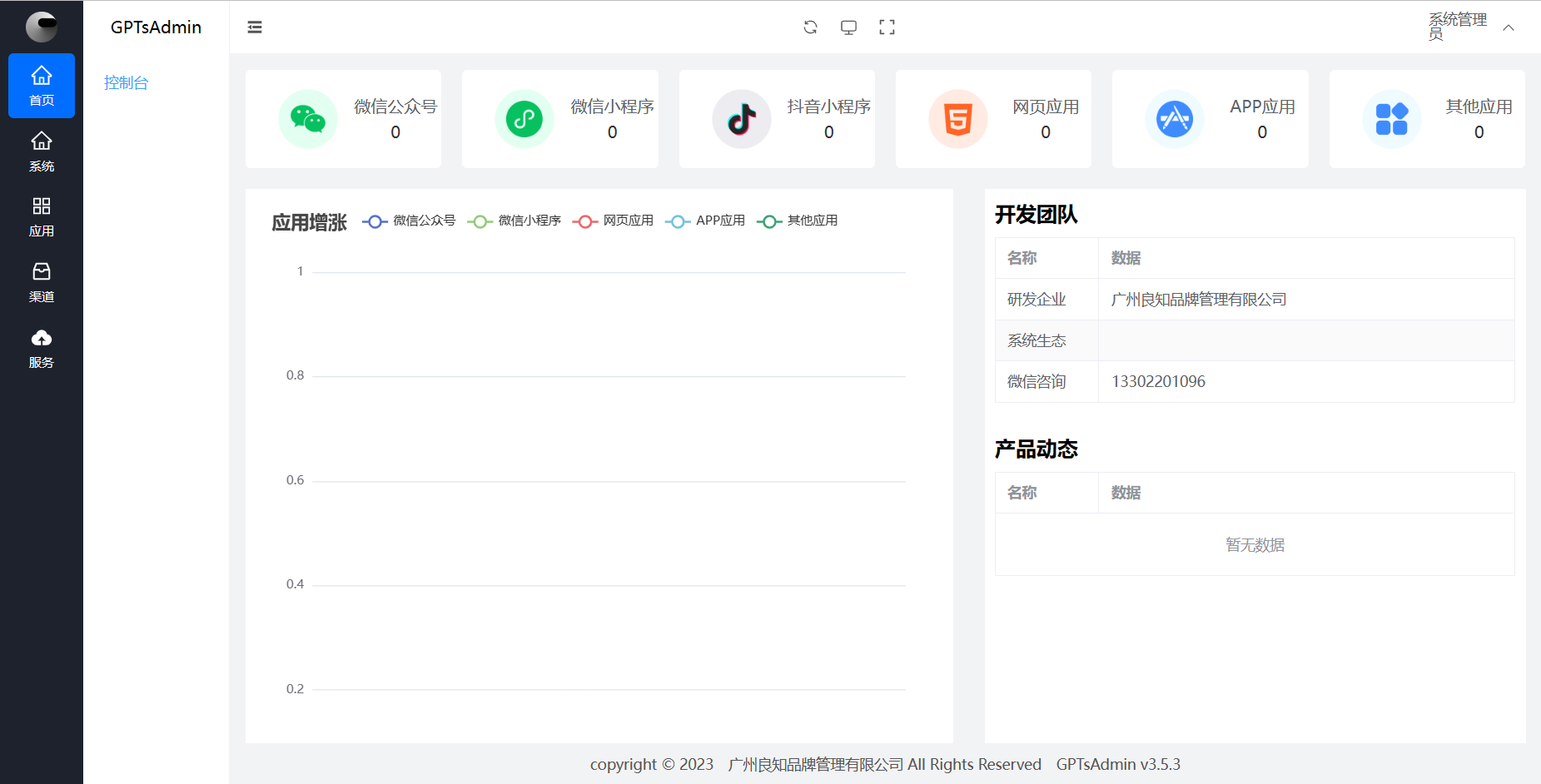Click the 应用增涨 chart title
The image size is (1541, 784).
[x=309, y=223]
